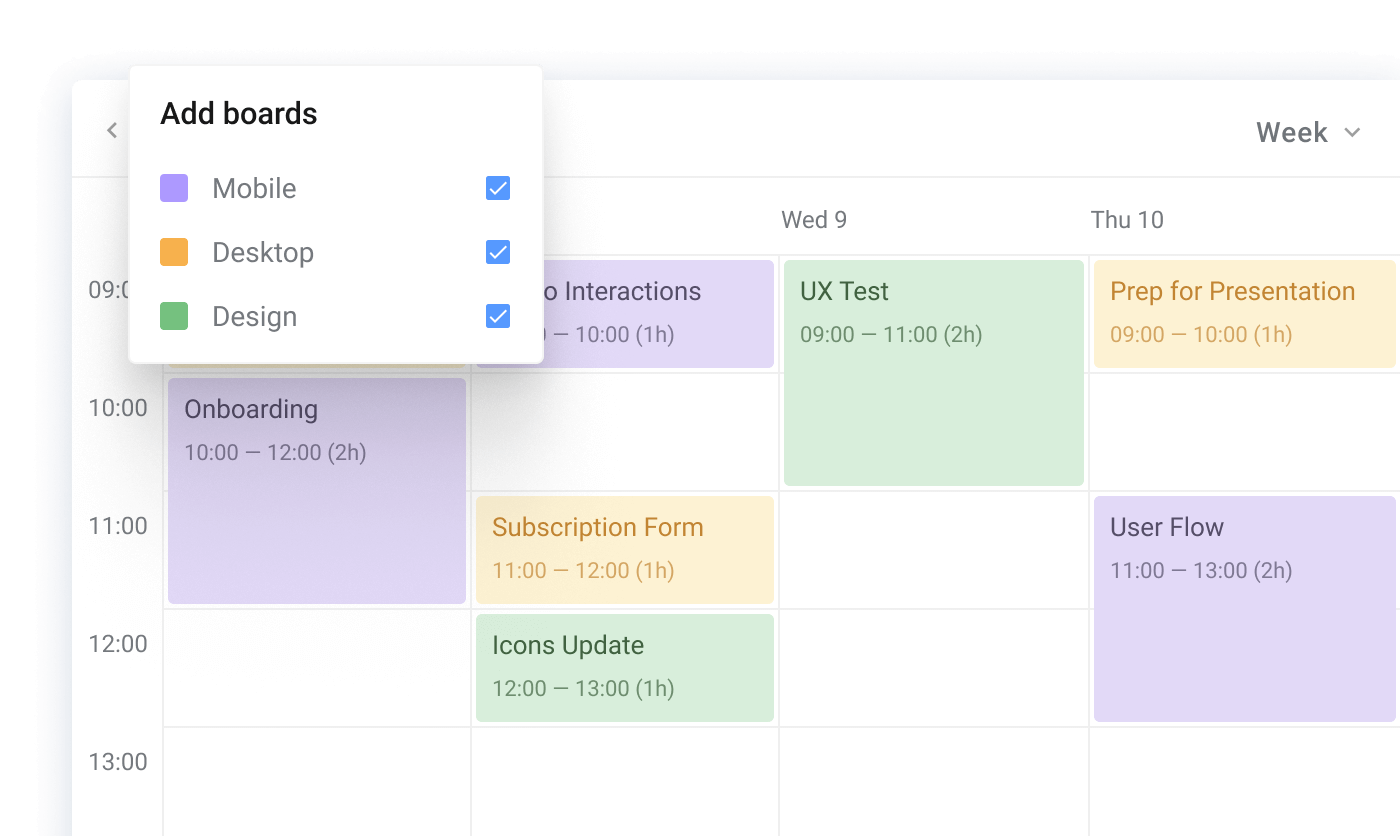Uncheck the Desktop board checkbox

click(x=498, y=252)
